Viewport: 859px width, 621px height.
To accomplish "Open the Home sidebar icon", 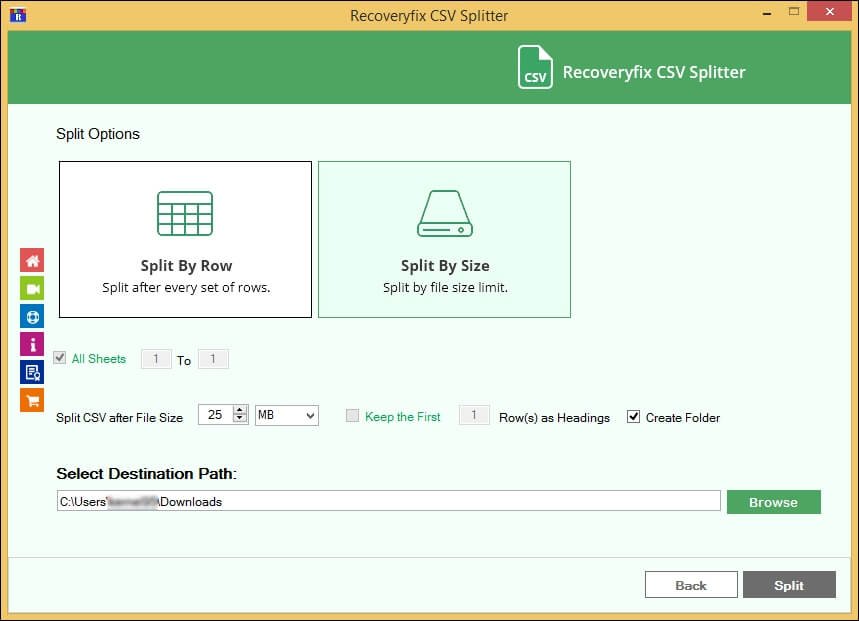I will click(32, 260).
